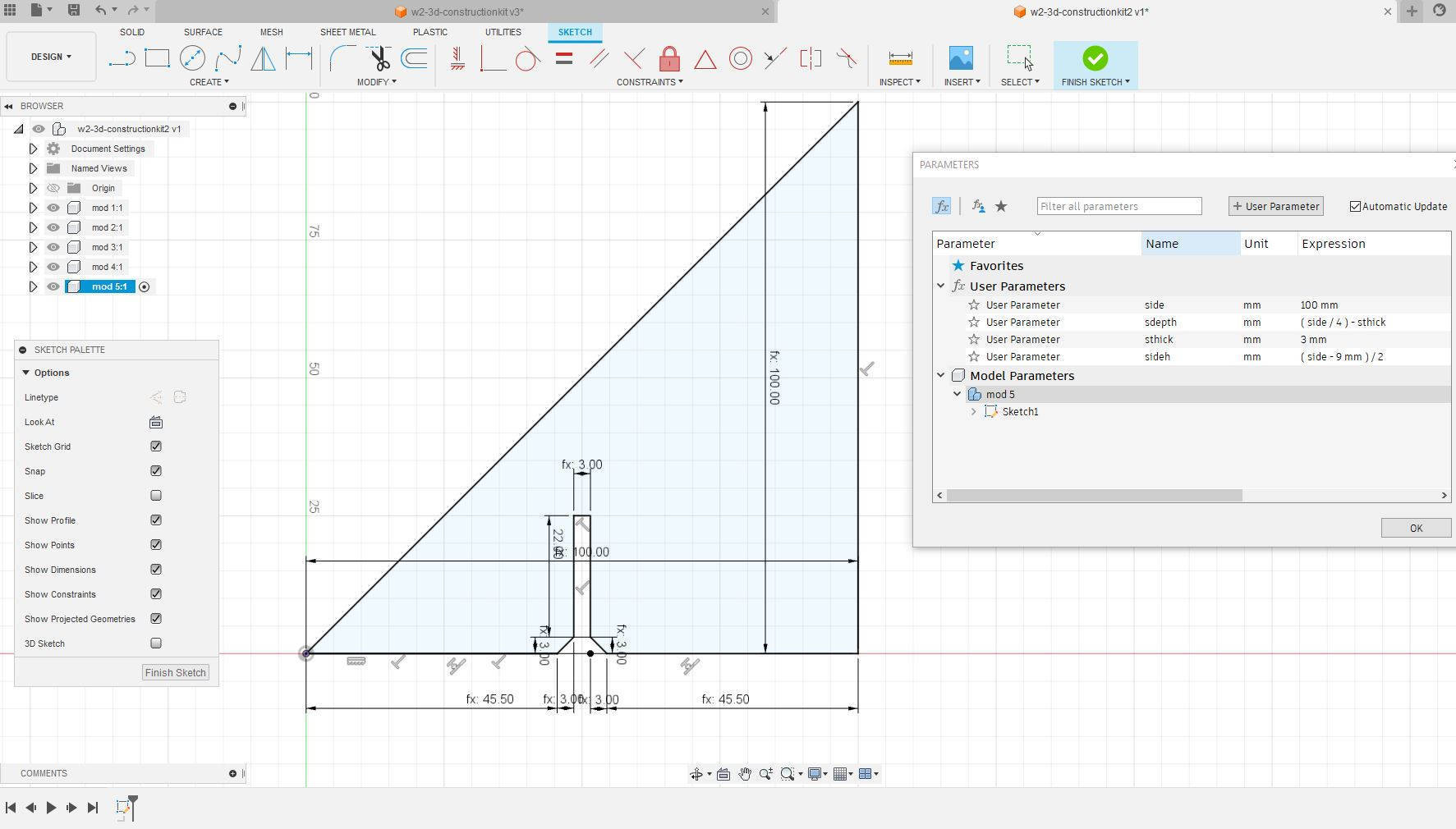The height and width of the screenshot is (829, 1456).
Task: Apply the Equal constraint
Action: click(563, 58)
